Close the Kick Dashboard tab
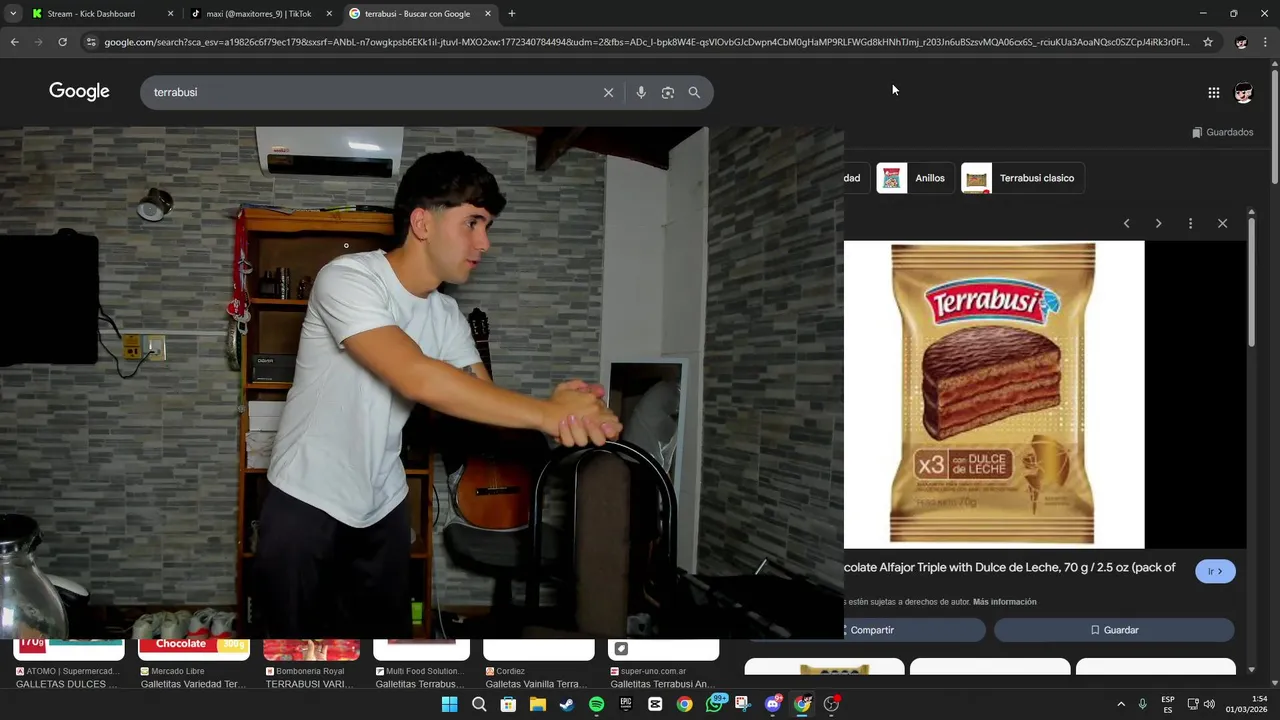 (170, 14)
